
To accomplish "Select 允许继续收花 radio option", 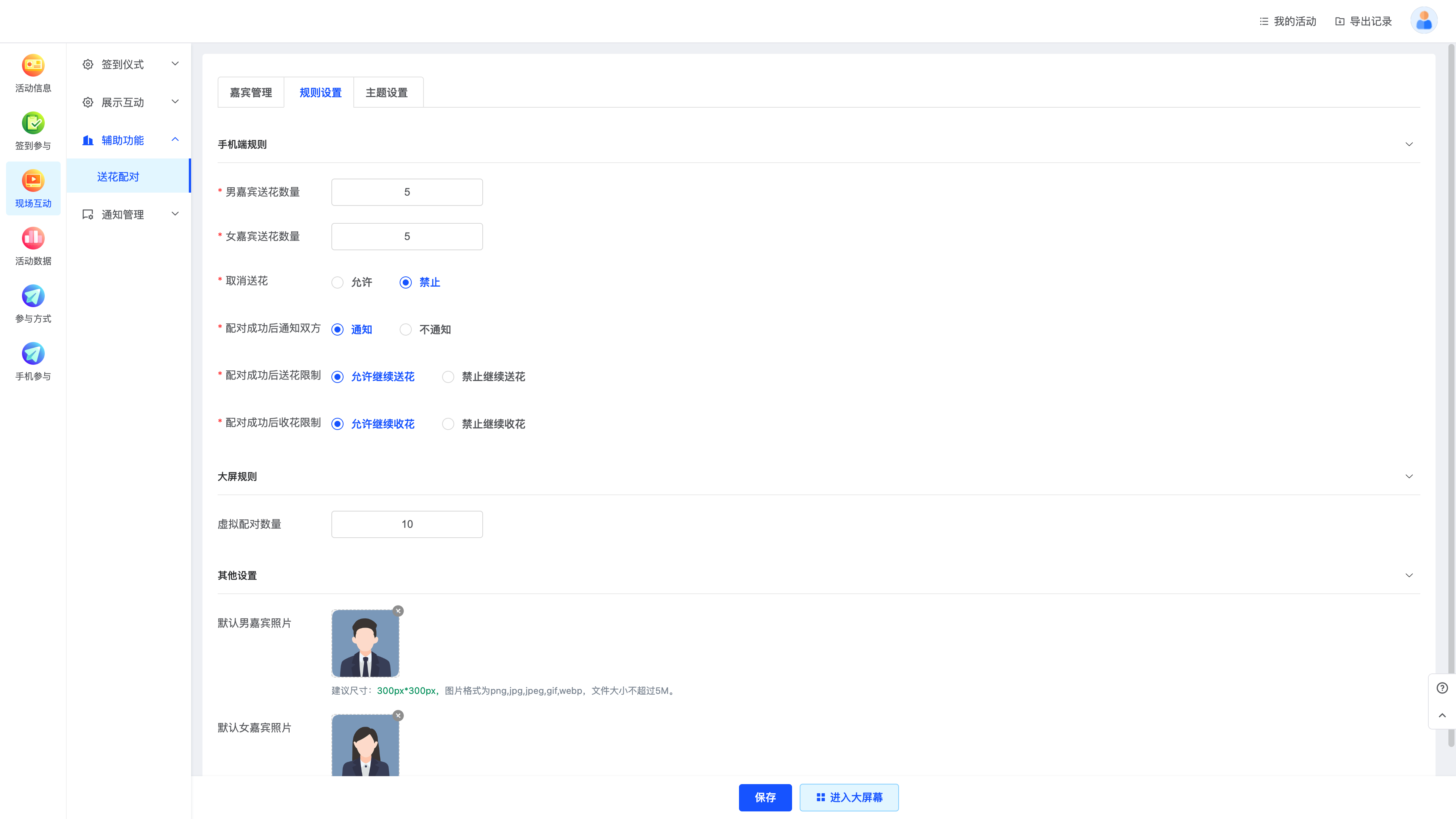I will tap(337, 424).
